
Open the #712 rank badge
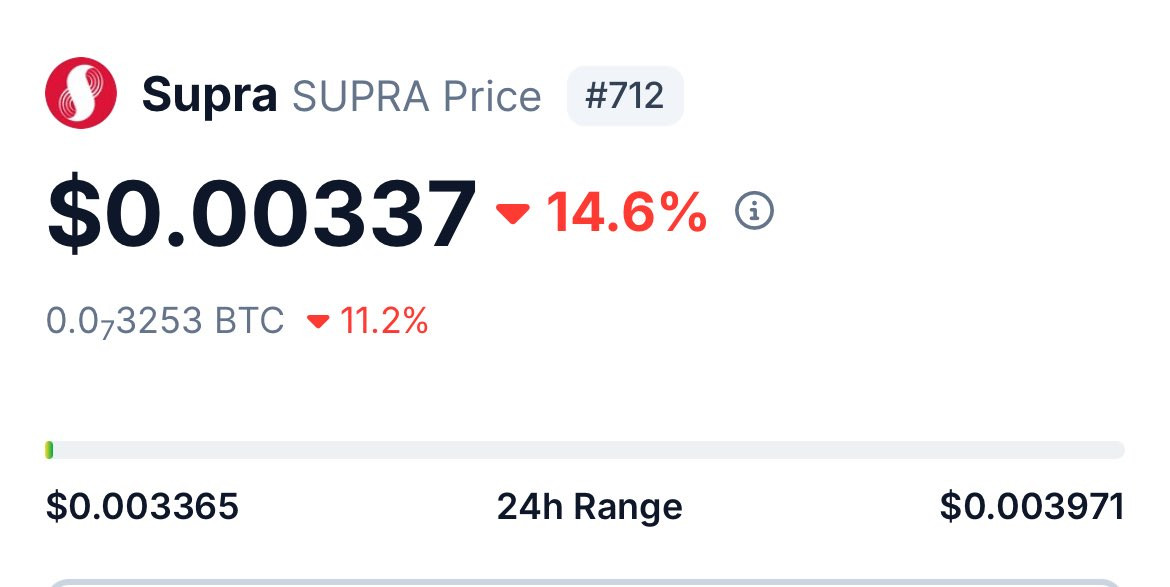(625, 95)
